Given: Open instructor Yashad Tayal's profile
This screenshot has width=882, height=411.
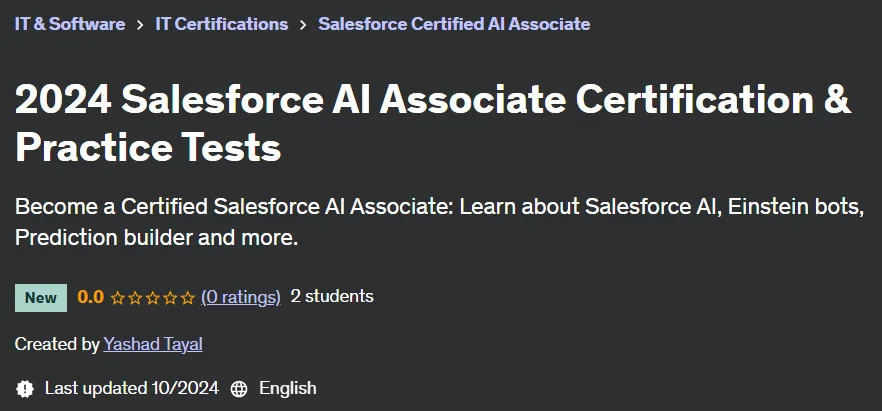Looking at the screenshot, I should pos(153,344).
